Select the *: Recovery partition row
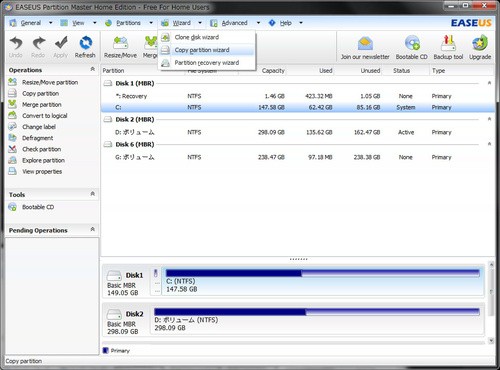The image size is (500, 370). coord(298,96)
